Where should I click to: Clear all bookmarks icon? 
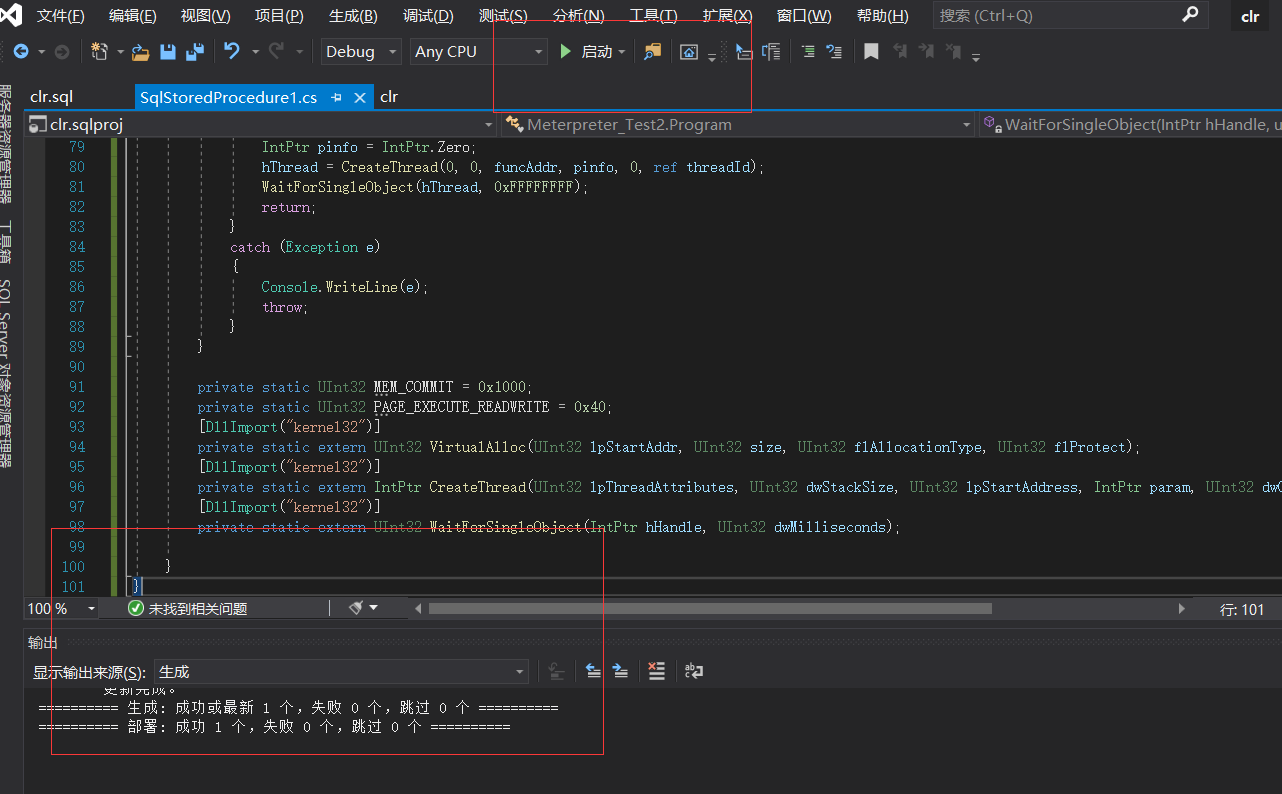[953, 52]
